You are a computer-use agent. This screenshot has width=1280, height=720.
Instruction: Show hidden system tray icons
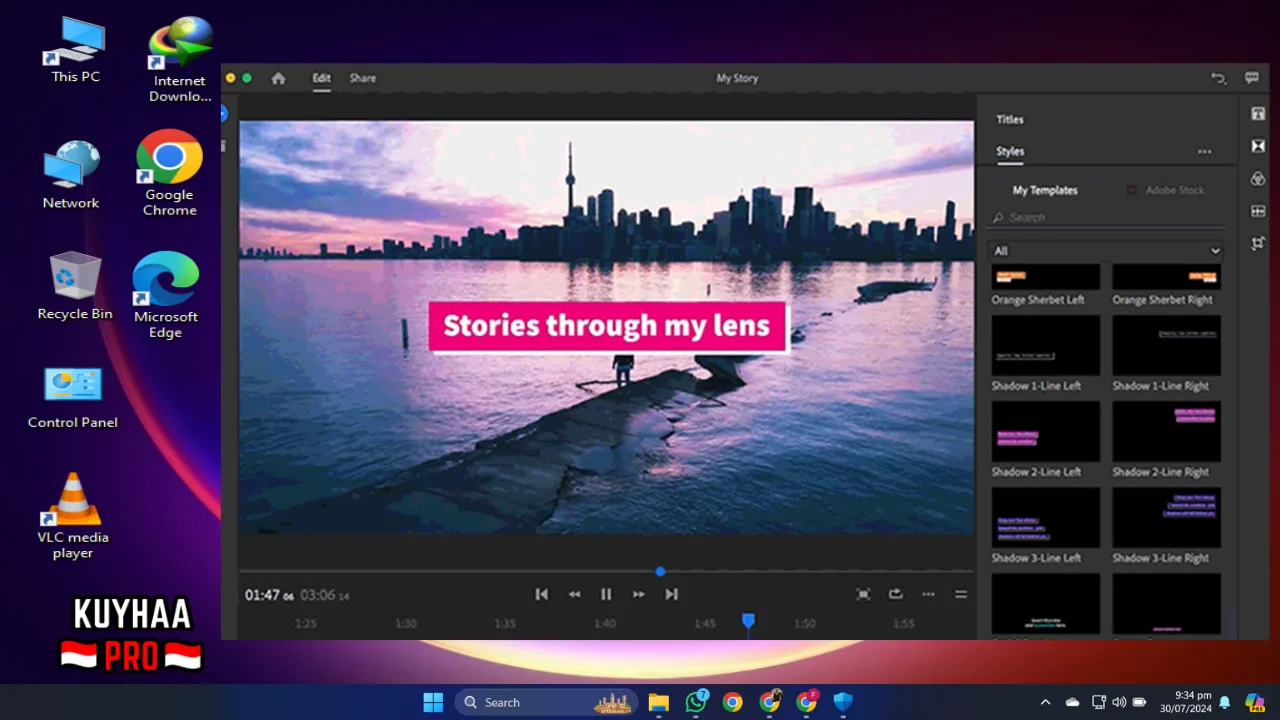point(1045,702)
